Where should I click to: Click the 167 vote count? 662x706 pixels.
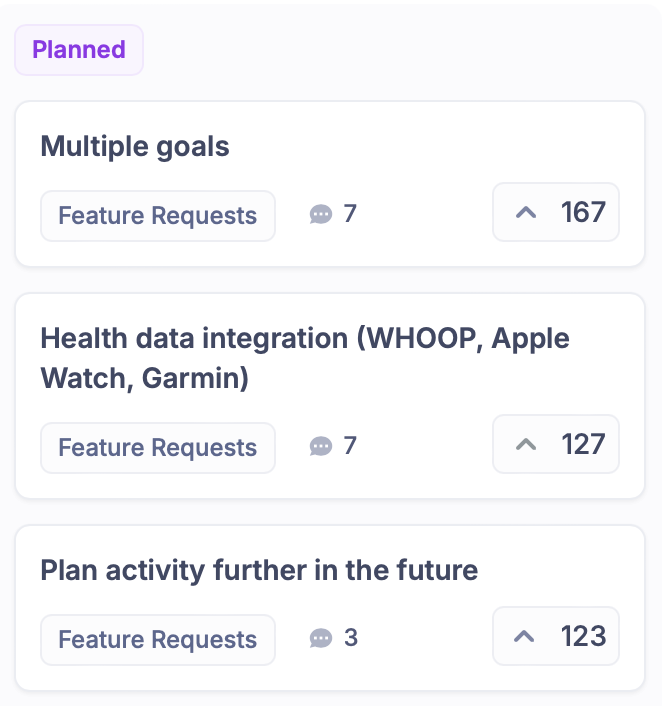pyautogui.click(x=584, y=212)
